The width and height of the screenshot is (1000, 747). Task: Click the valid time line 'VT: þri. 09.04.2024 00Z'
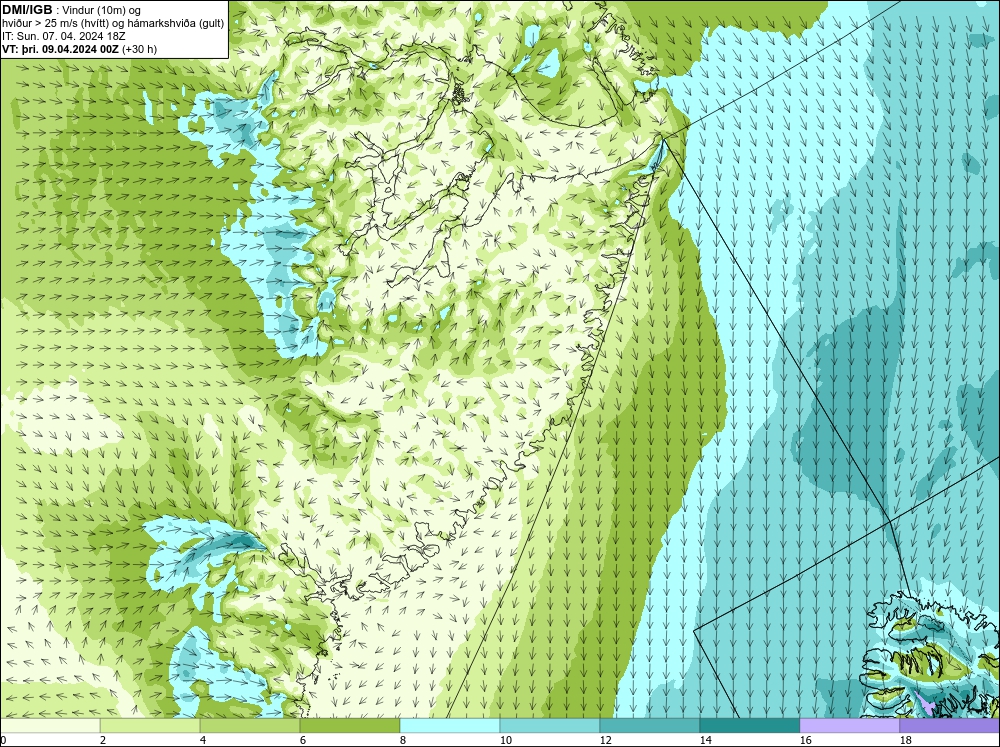click(x=60, y=49)
